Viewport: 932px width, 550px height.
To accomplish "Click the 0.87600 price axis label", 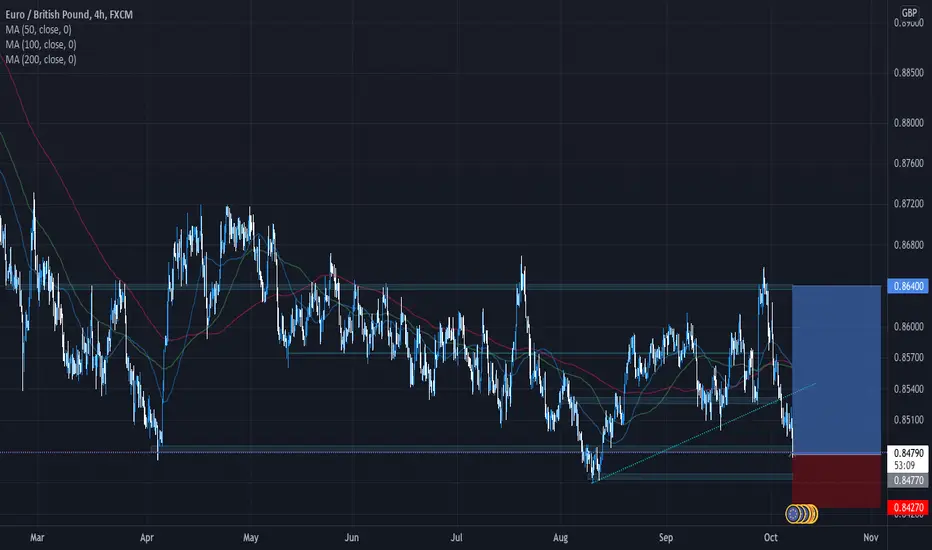I will (x=909, y=163).
